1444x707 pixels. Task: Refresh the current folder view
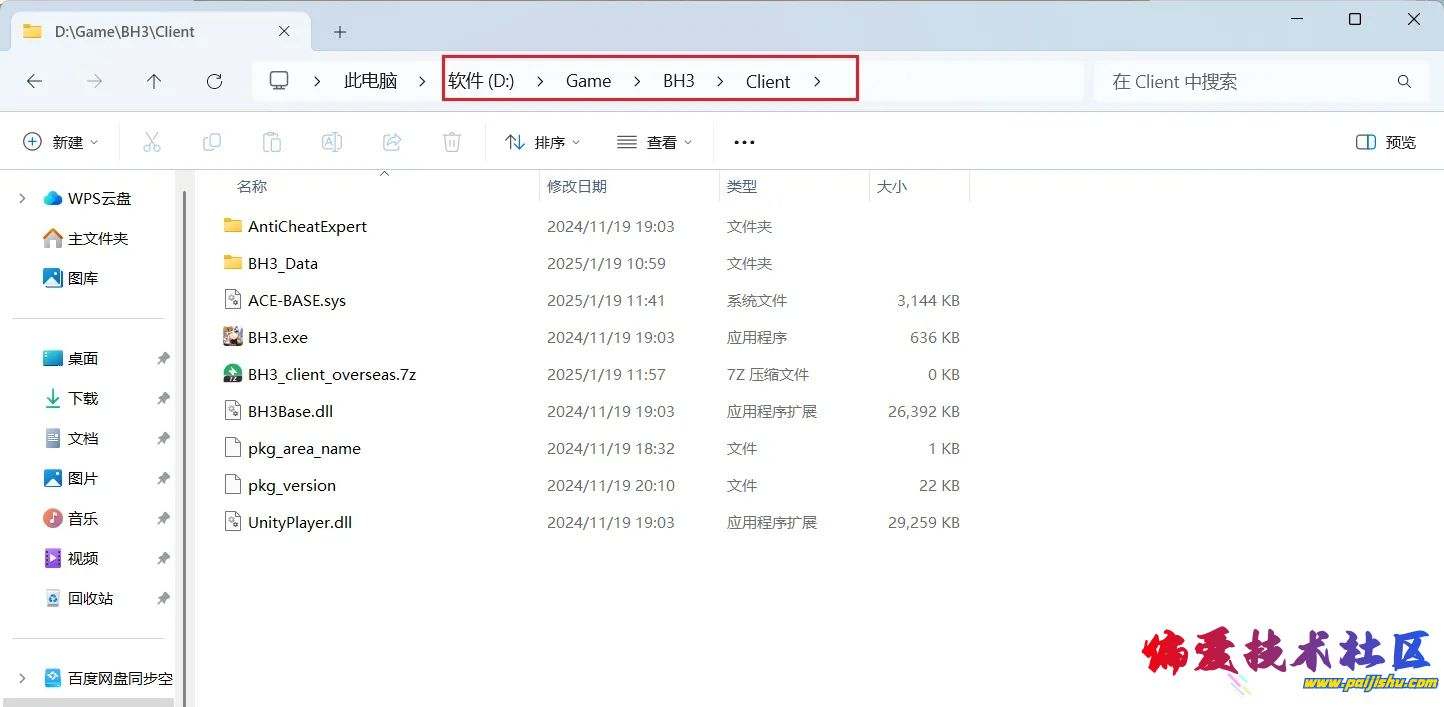214,82
